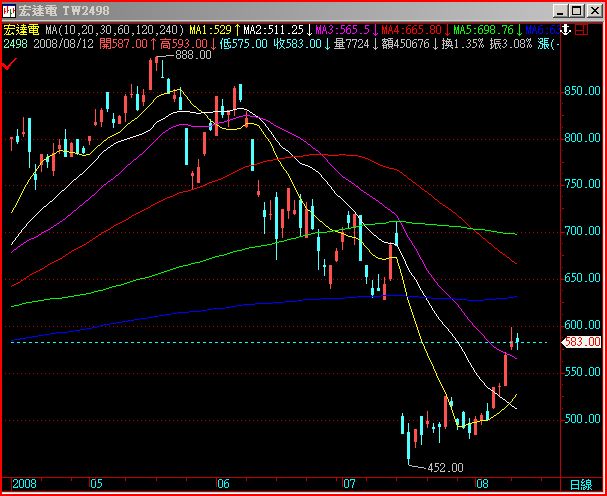Screen dimensions: 607x496
Task: Click the 550.00 price axis label
Action: (582, 372)
